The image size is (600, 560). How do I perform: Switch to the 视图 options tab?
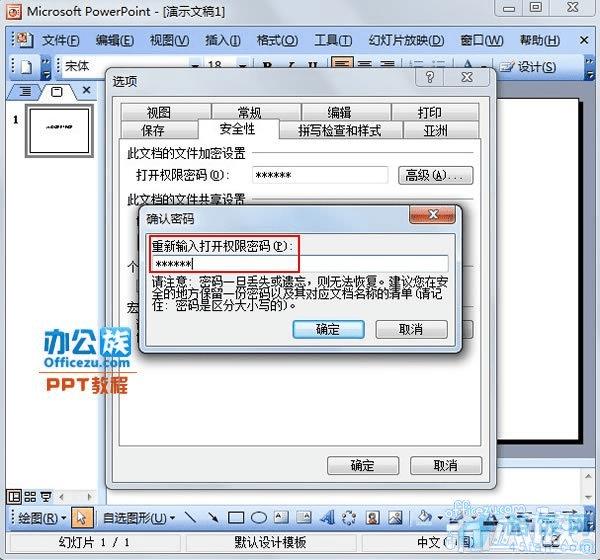click(166, 112)
